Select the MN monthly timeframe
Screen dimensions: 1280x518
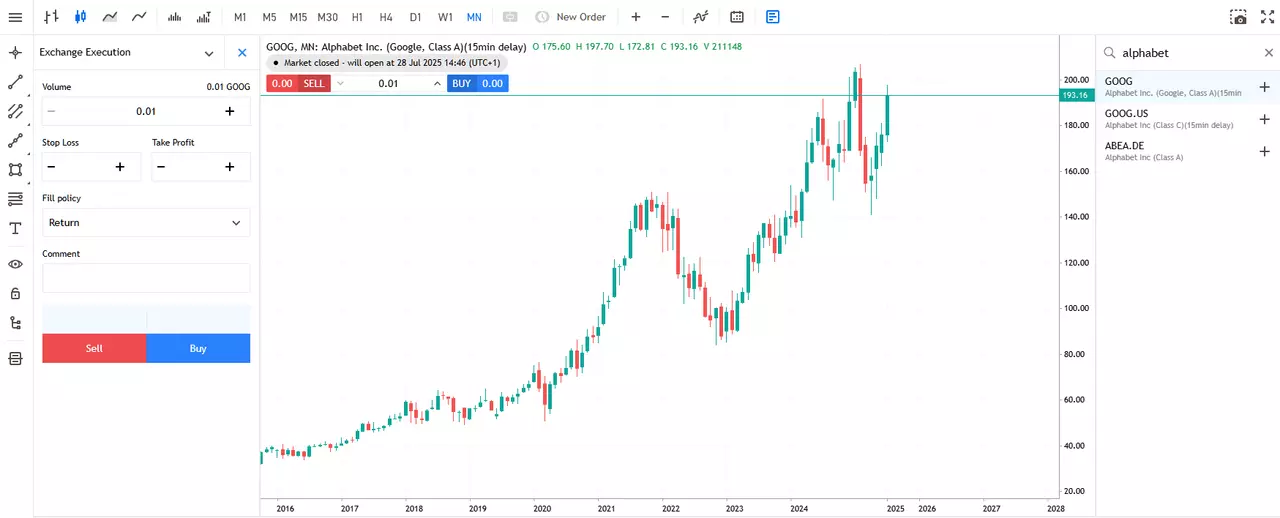474,17
